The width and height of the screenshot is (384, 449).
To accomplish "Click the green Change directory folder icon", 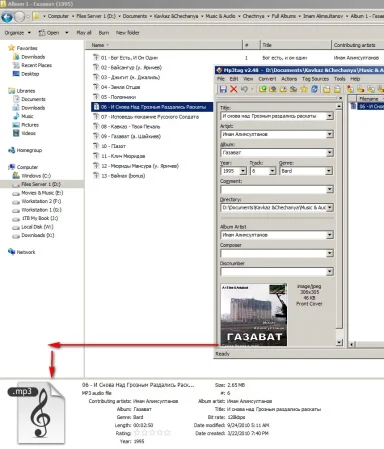I will coord(263,89).
